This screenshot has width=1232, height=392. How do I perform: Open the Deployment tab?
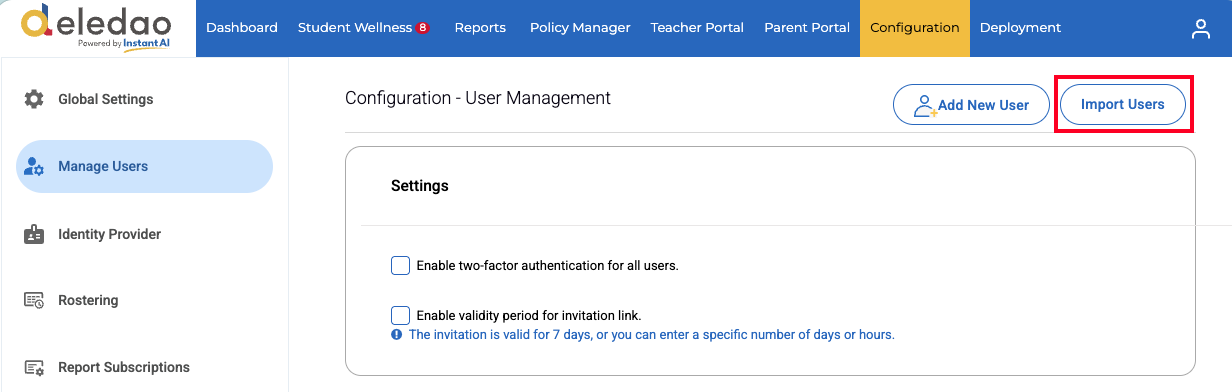1021,28
